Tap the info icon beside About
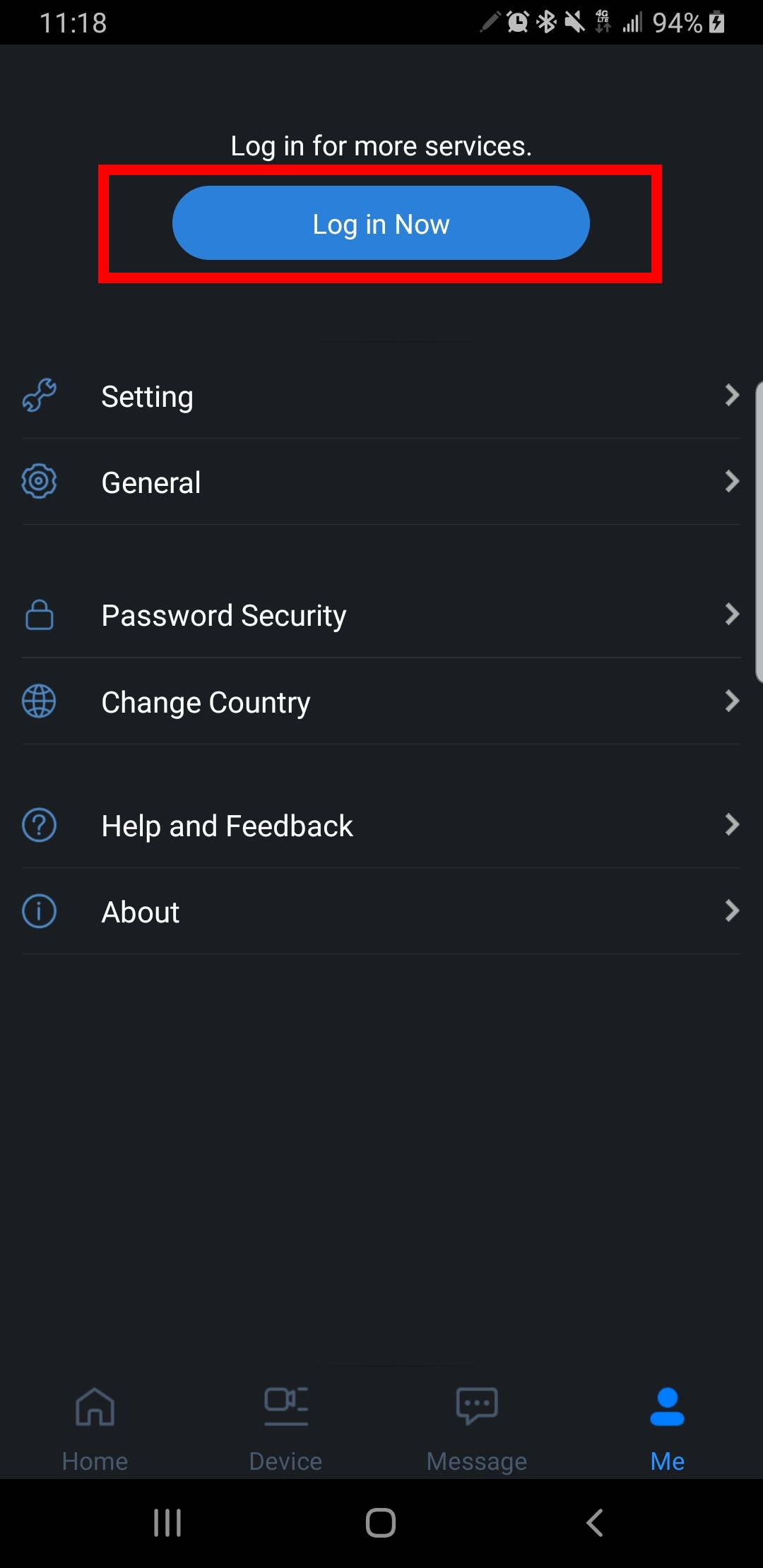This screenshot has height=1568, width=763. coord(40,911)
